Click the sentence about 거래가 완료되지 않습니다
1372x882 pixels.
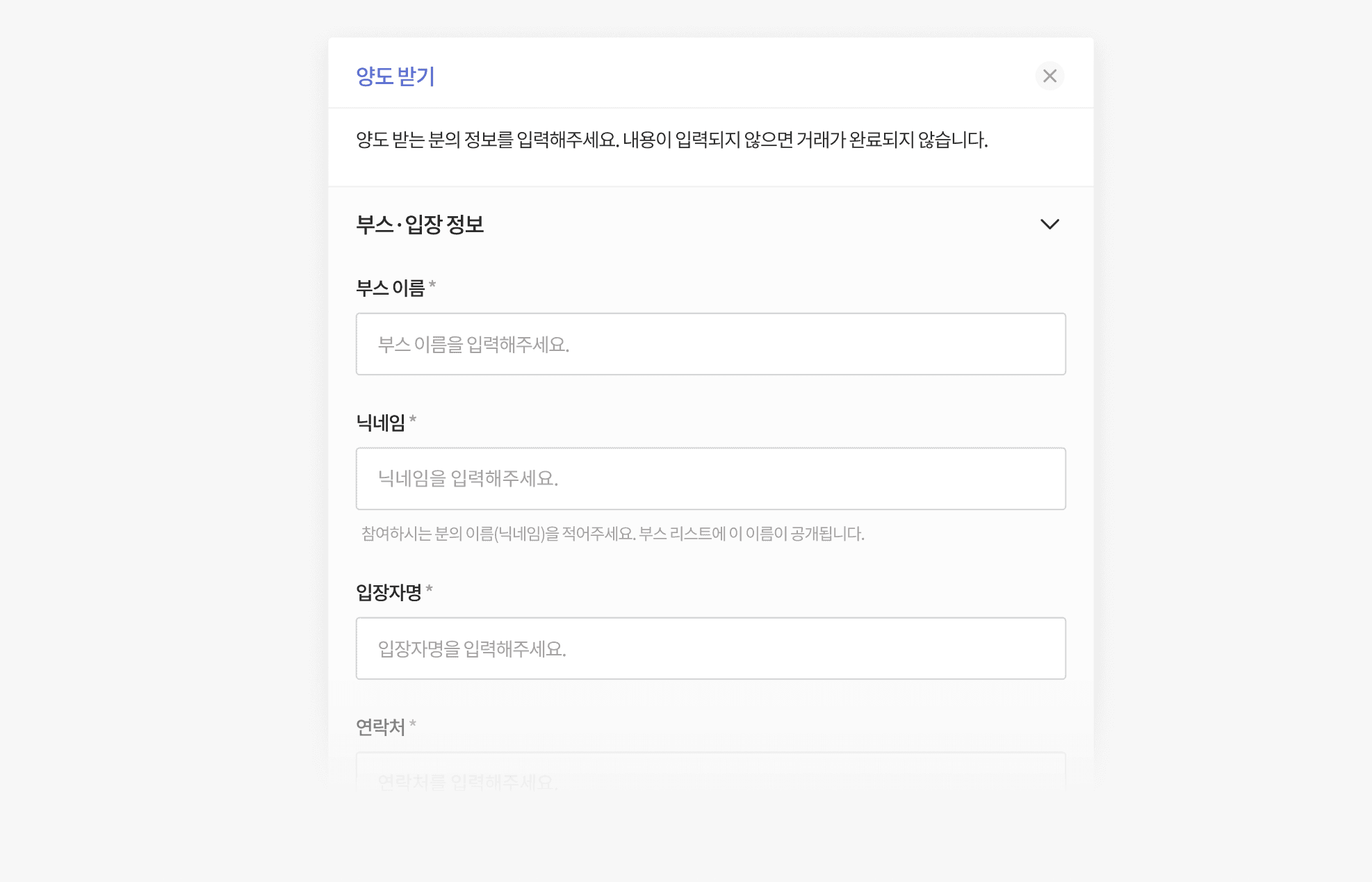805,140
